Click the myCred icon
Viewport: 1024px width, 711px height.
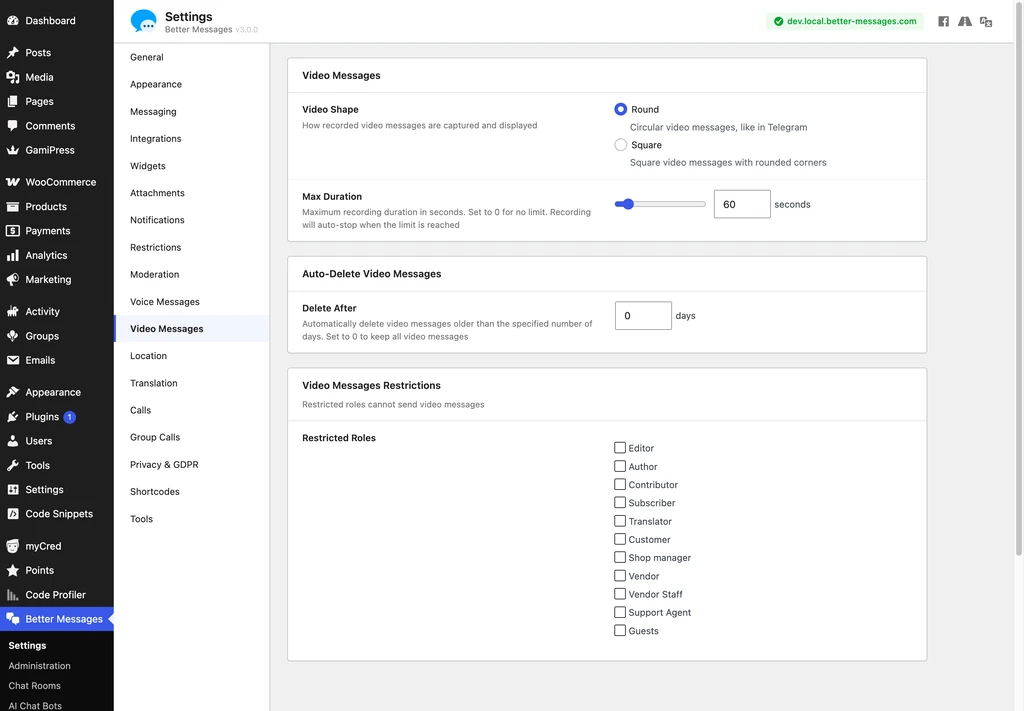click(12, 546)
